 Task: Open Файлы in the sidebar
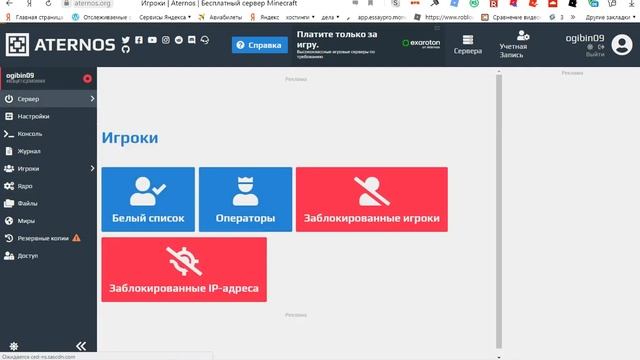pyautogui.click(x=48, y=203)
